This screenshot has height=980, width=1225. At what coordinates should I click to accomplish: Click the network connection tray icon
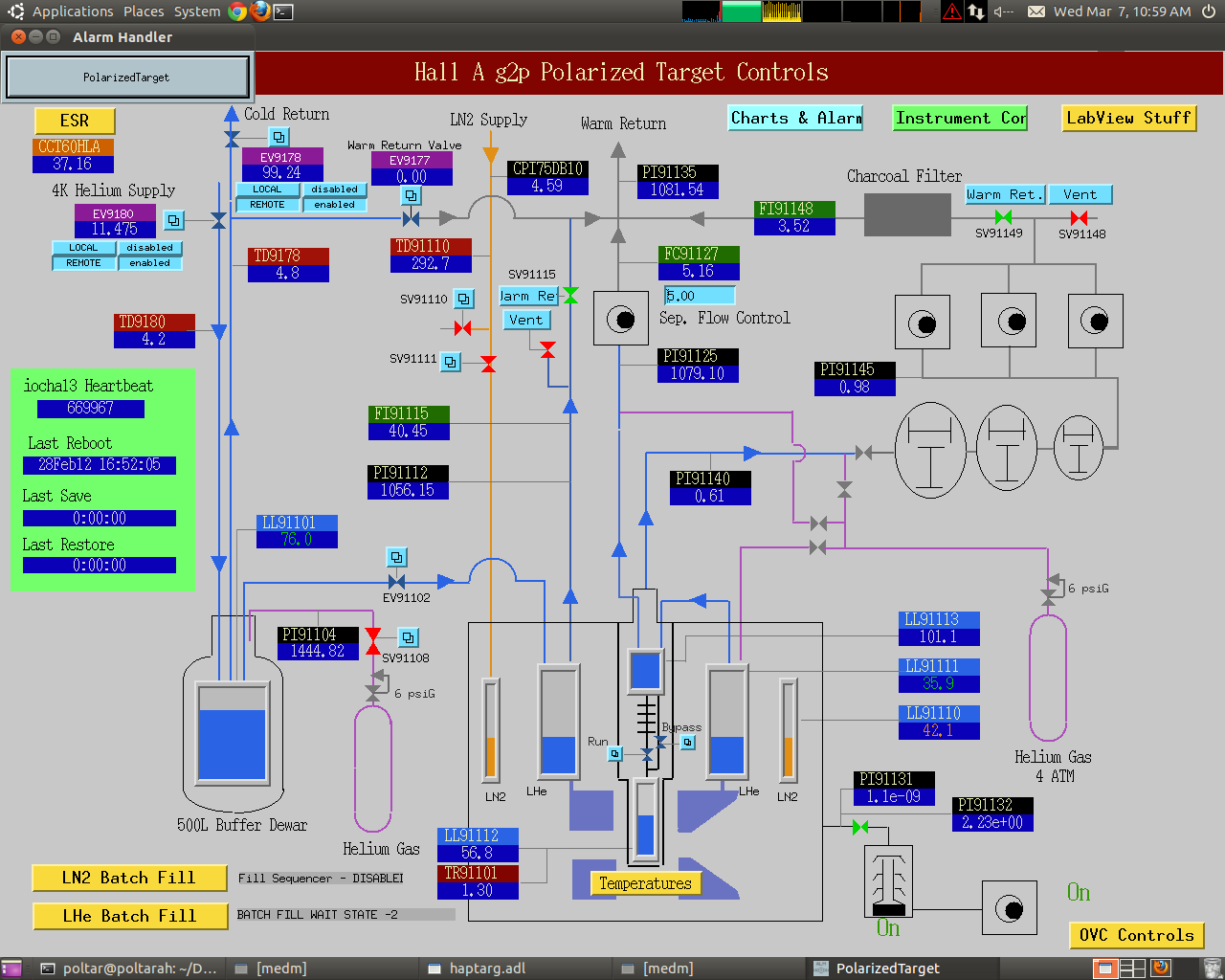(976, 11)
